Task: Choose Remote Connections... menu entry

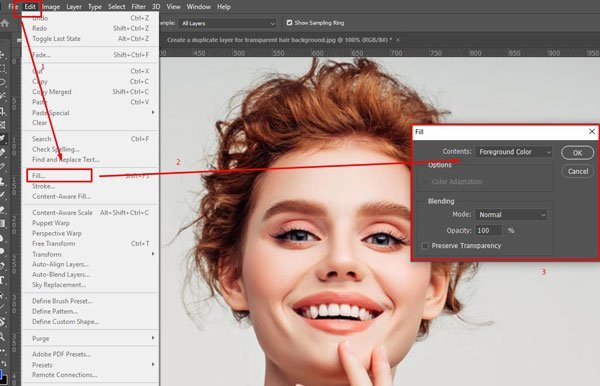Action: click(x=91, y=375)
